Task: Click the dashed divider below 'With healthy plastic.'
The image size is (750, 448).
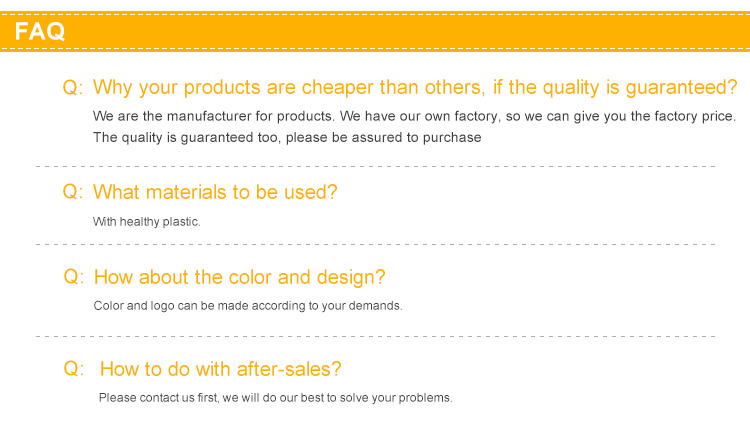Action: tap(375, 244)
